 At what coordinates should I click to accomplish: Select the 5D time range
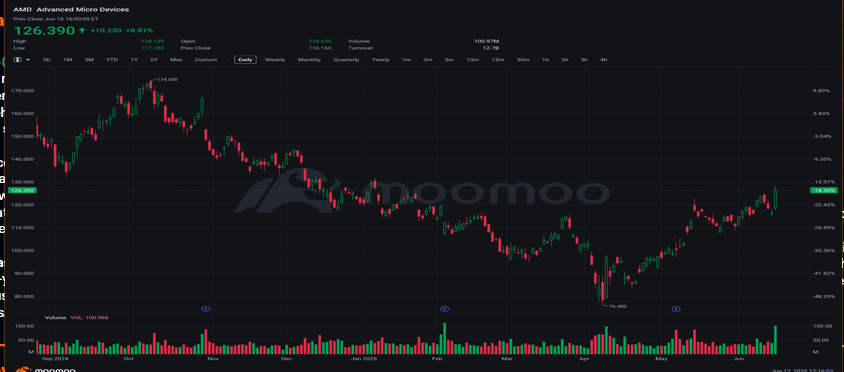tap(47, 60)
